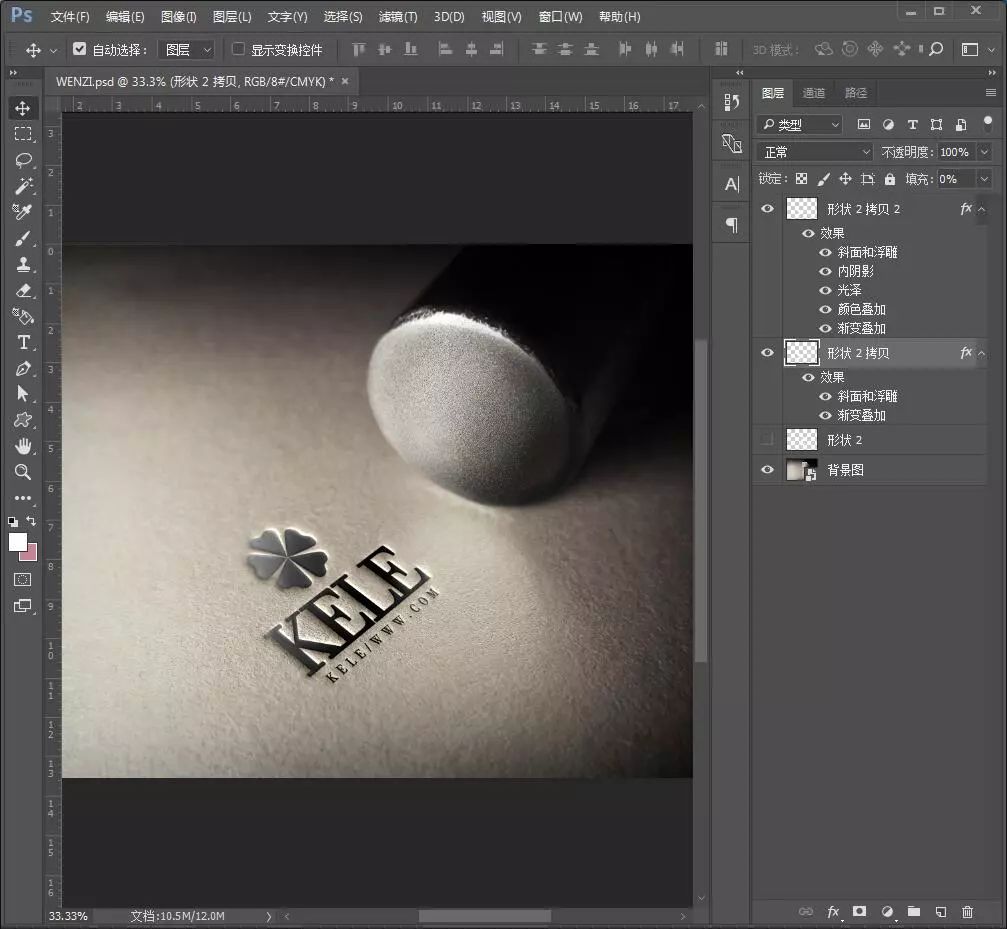
Task: Create a new layer icon
Action: (940, 912)
